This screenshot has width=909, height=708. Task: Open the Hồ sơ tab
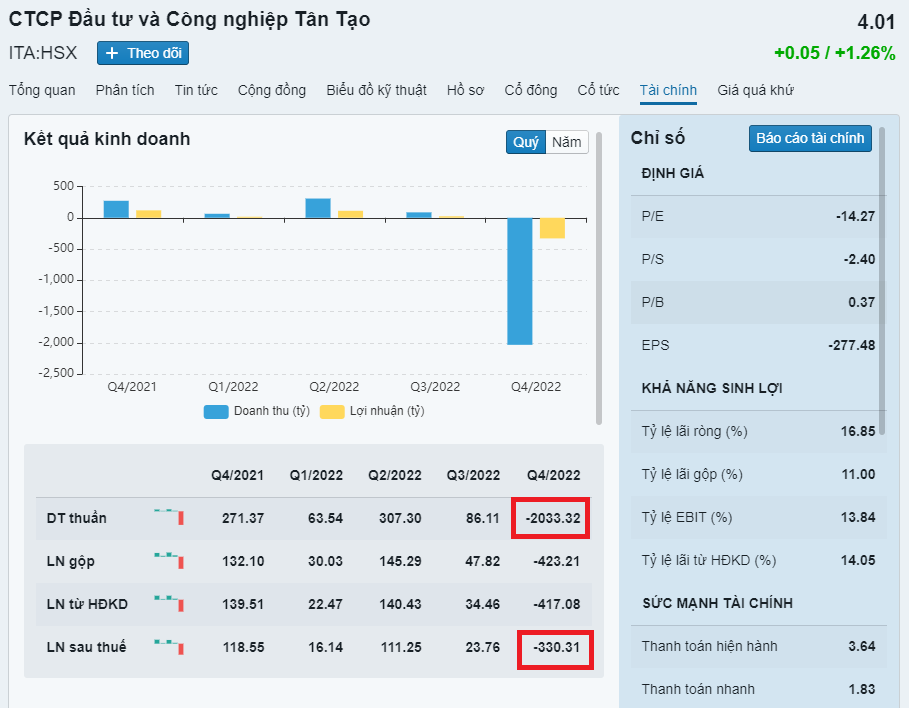[465, 90]
